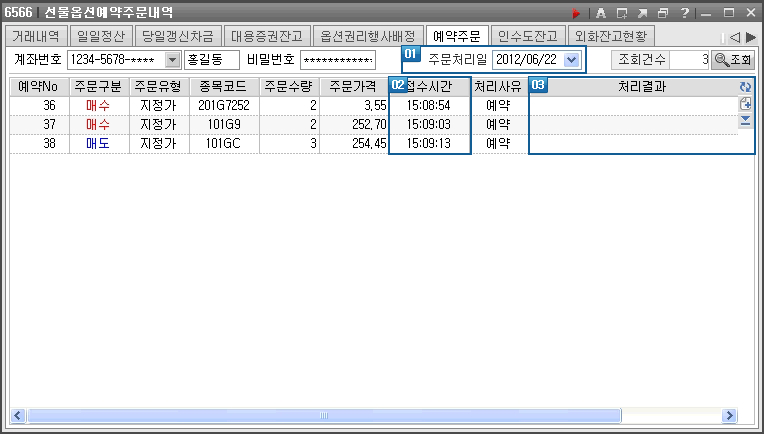Open help with the question mark icon
The width and height of the screenshot is (764, 434).
pos(683,13)
